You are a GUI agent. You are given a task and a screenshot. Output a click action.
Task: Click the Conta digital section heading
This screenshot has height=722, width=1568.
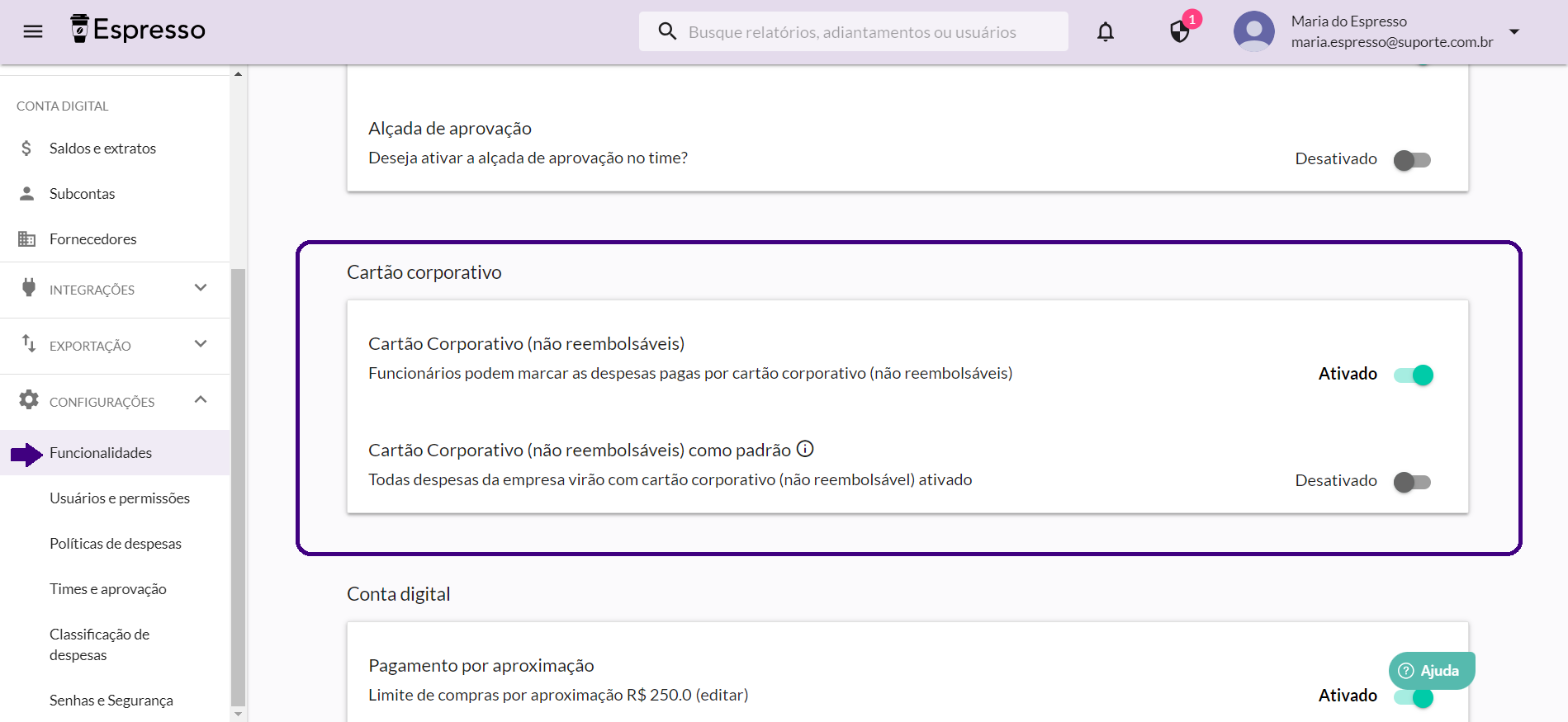[399, 594]
